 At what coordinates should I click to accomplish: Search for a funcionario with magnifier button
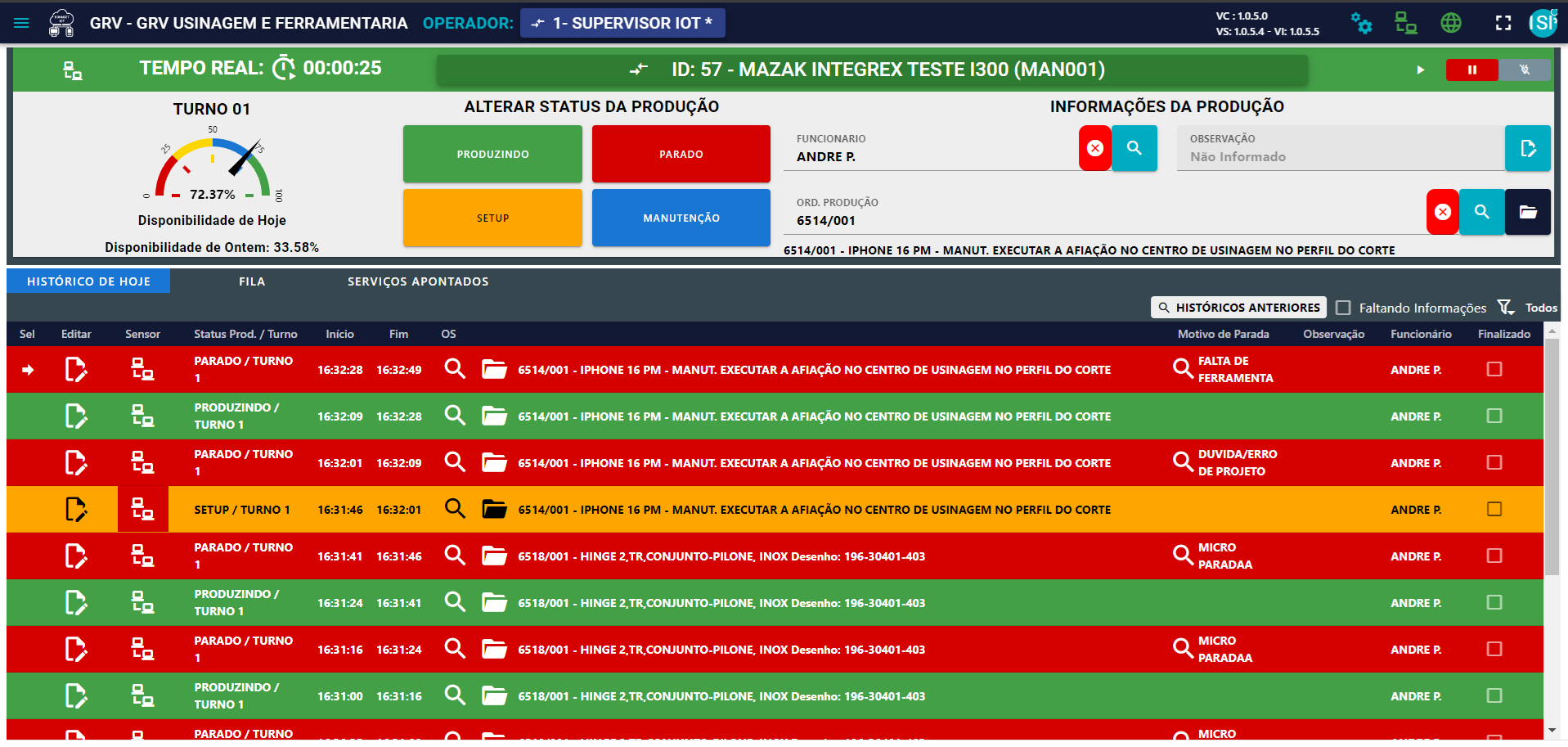(1134, 148)
